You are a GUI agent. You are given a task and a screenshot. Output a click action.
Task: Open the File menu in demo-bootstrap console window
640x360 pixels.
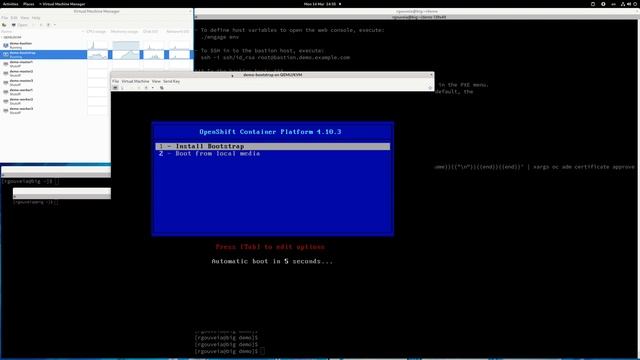[116, 81]
